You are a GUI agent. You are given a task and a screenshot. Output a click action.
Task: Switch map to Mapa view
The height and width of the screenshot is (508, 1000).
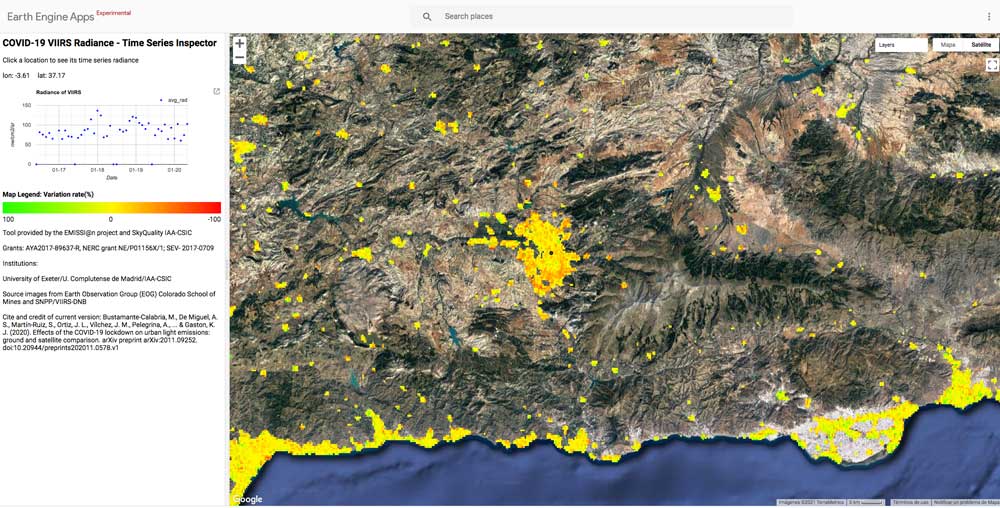click(x=948, y=45)
